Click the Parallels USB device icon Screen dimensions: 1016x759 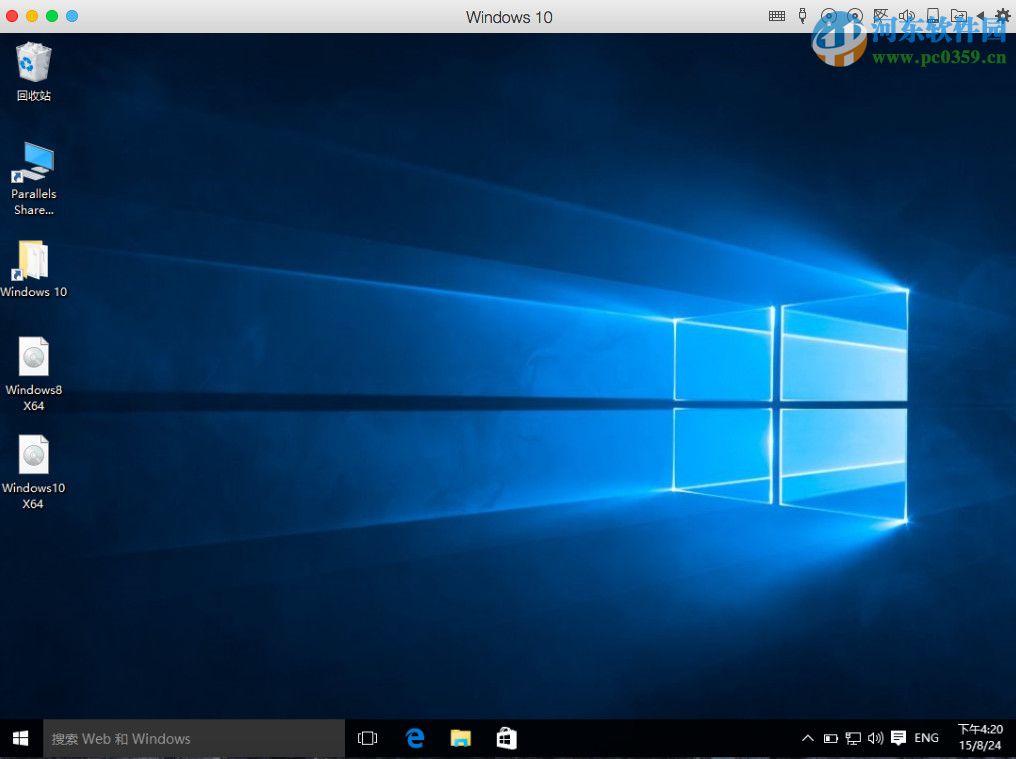click(801, 16)
